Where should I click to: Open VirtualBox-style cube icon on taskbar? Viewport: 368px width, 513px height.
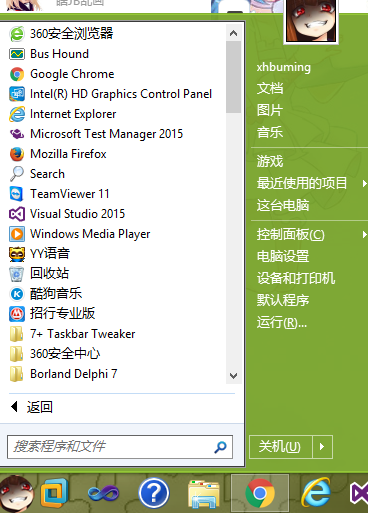pos(55,493)
